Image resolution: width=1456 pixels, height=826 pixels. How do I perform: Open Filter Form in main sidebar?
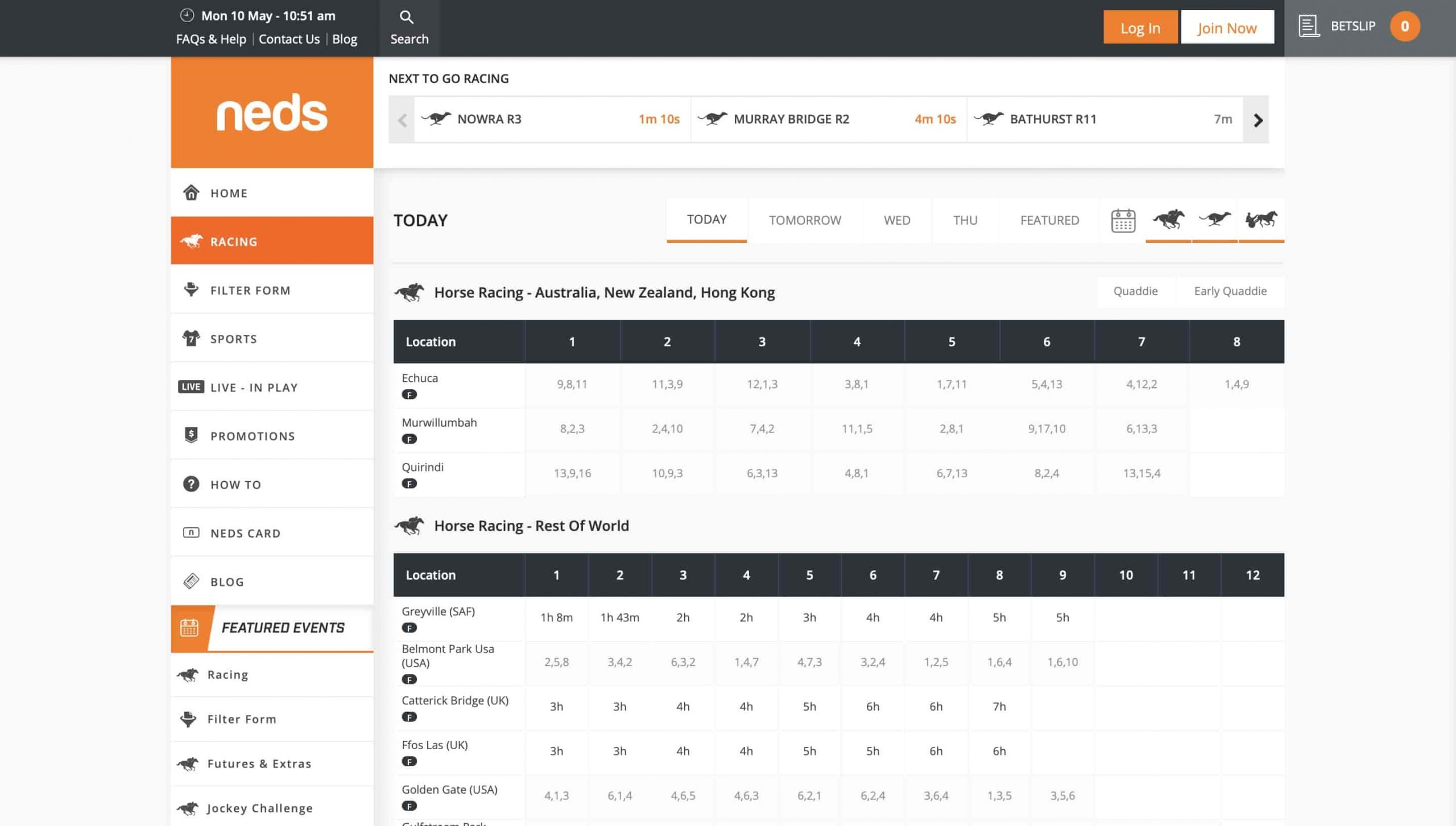tap(272, 290)
